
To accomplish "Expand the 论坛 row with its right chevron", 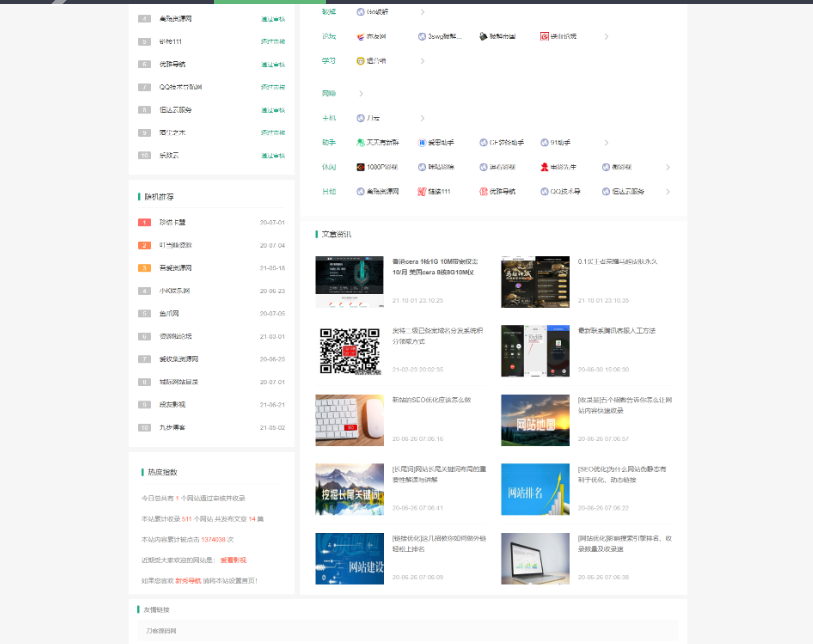I will pos(606,36).
